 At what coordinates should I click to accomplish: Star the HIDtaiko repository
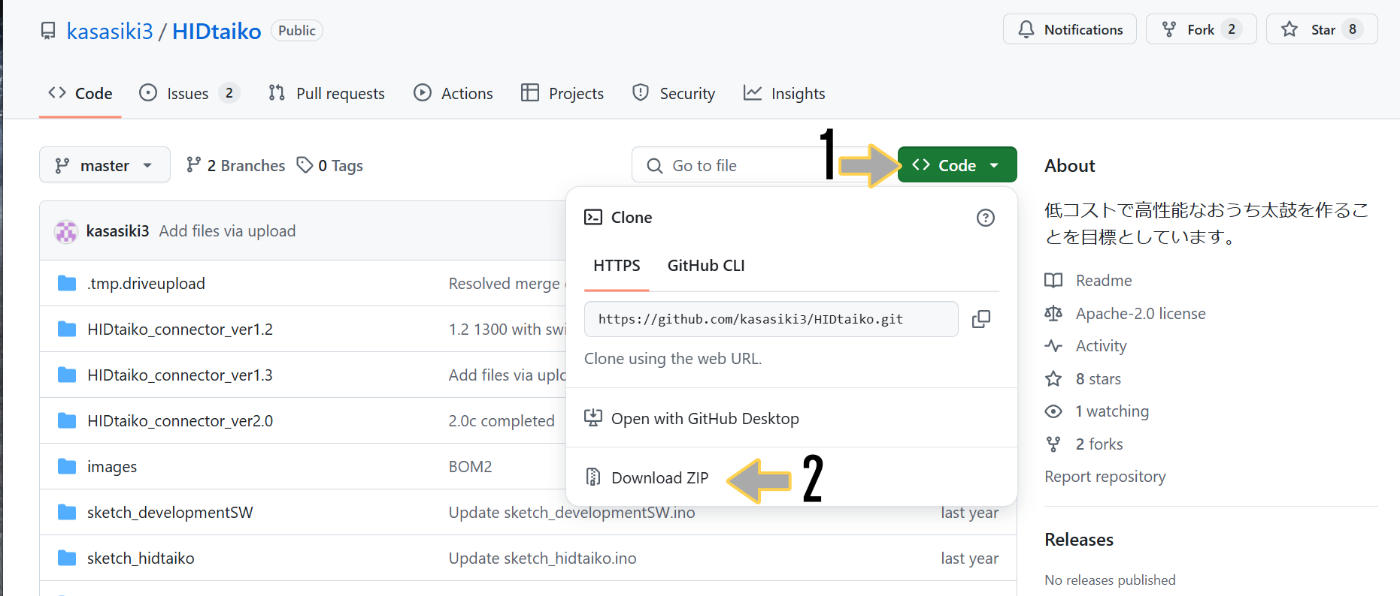coord(1322,30)
